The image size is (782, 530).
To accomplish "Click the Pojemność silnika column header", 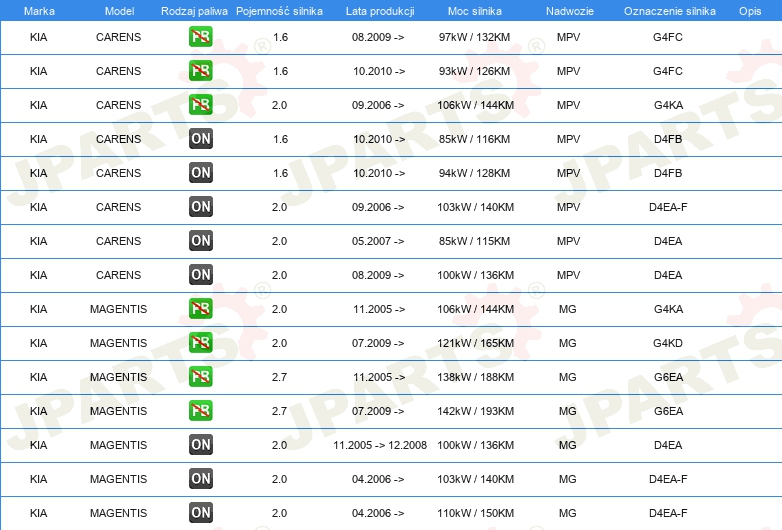I will (279, 11).
